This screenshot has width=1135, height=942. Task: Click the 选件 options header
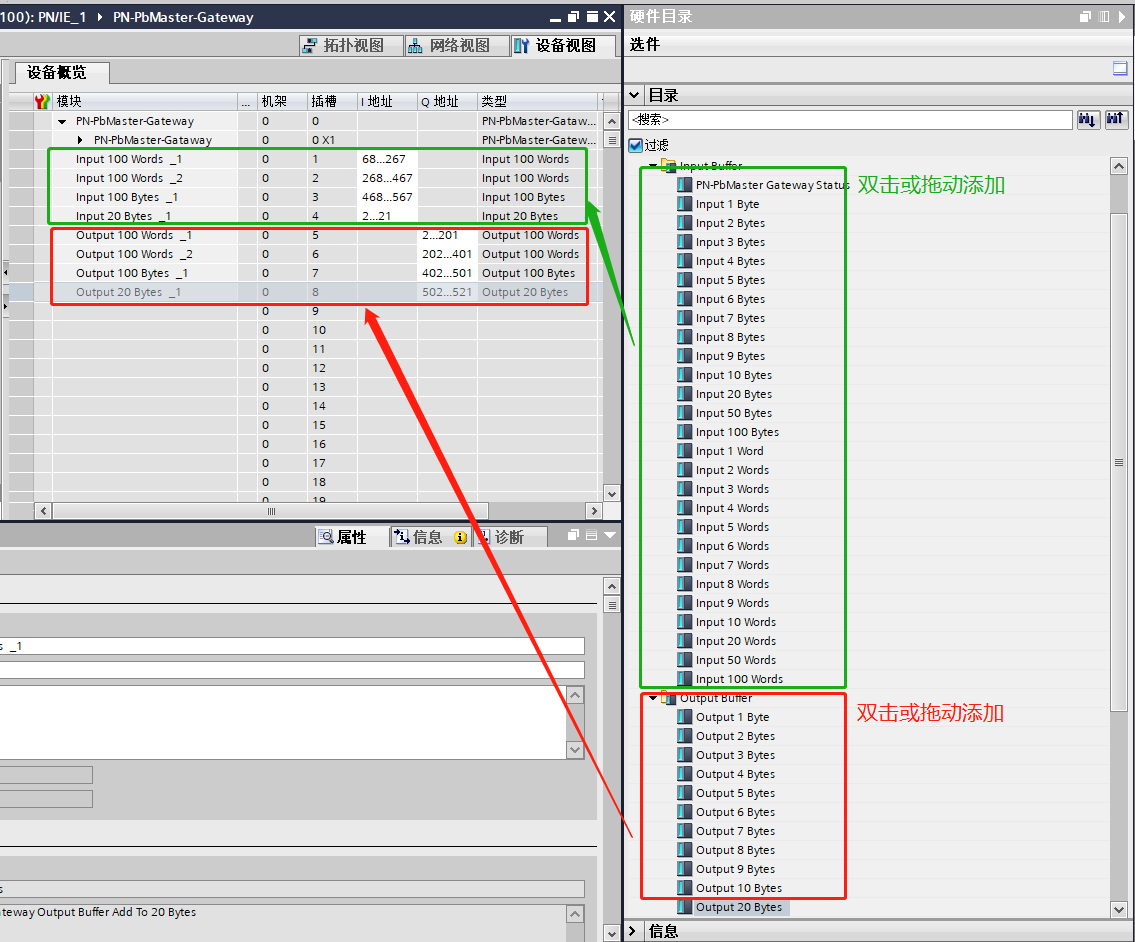(x=645, y=45)
